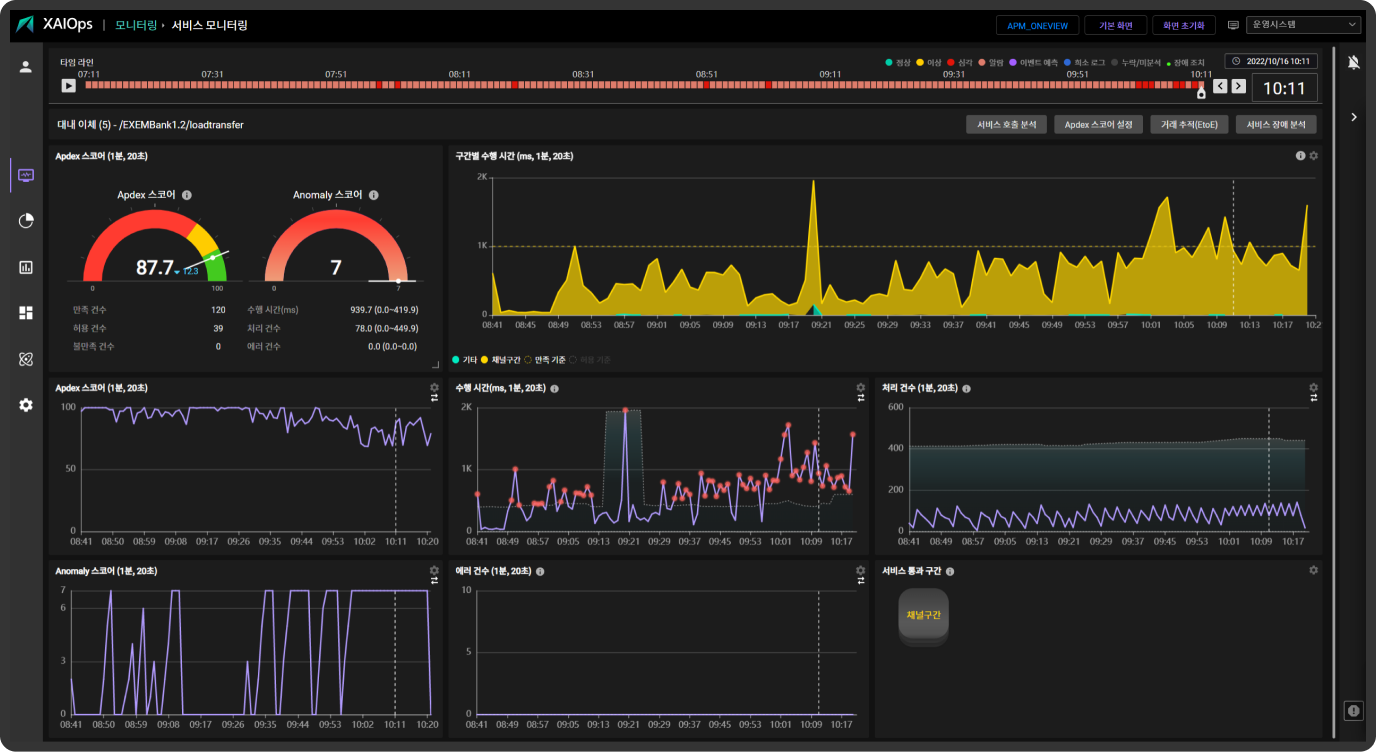
Task: Click swap arrows on 수행 시간 chart
Action: tap(860, 398)
